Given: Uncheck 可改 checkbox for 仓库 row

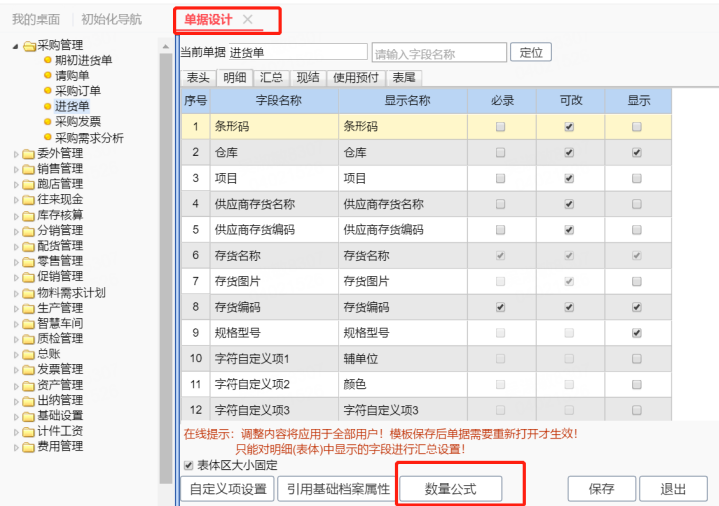Looking at the screenshot, I should click(569, 152).
